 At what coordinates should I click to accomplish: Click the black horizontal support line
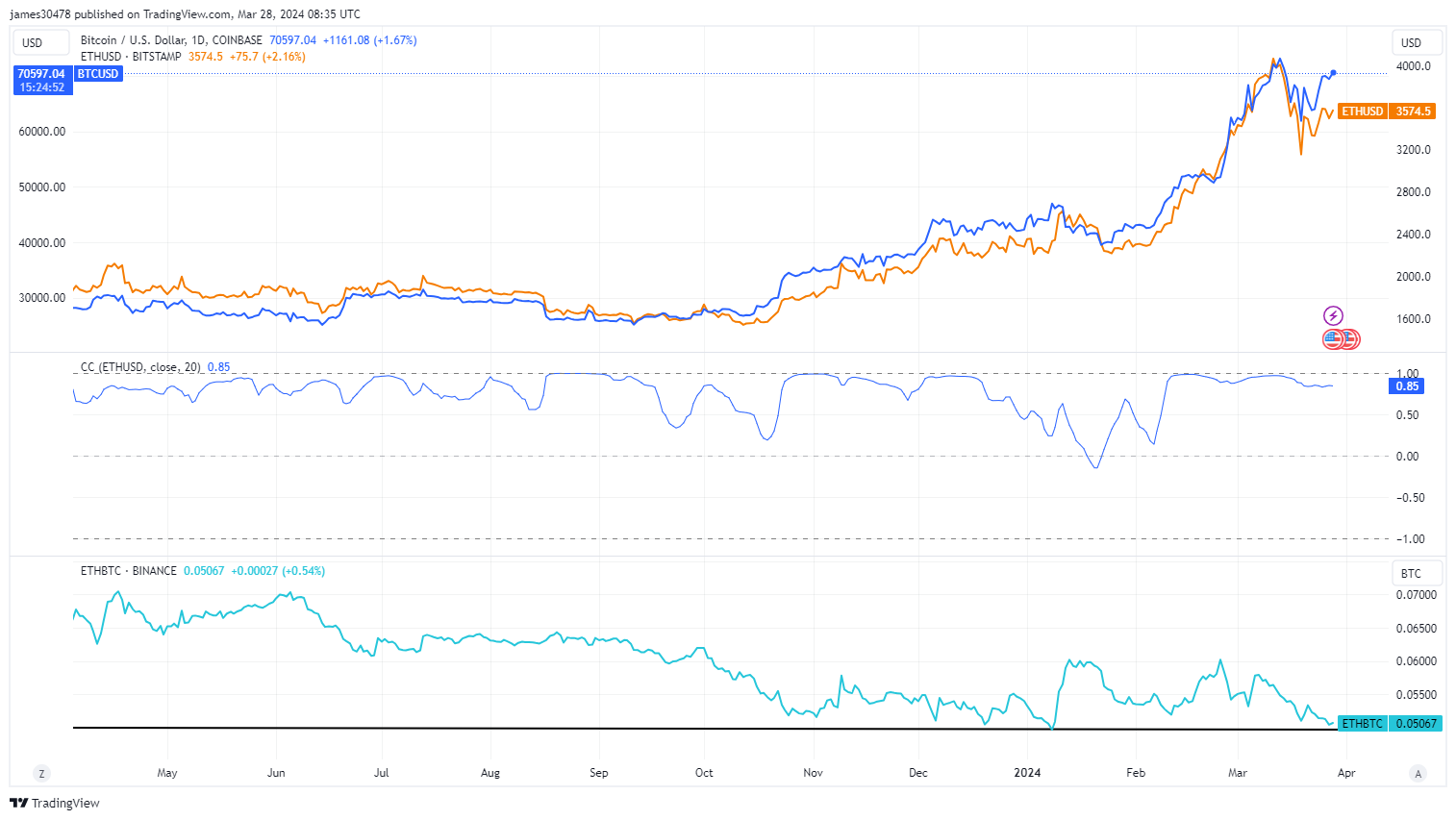(577, 728)
